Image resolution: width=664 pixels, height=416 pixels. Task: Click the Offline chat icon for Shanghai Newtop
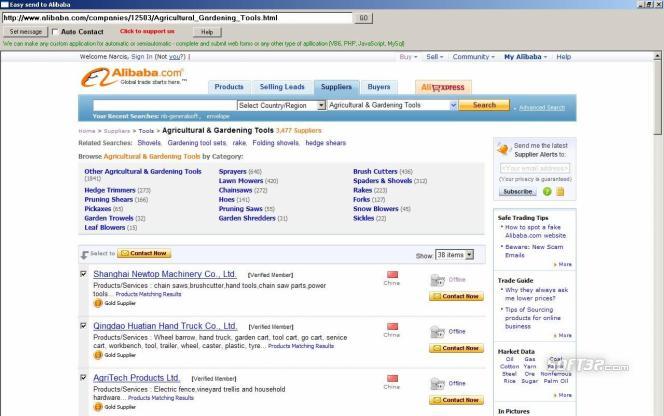tap(437, 280)
